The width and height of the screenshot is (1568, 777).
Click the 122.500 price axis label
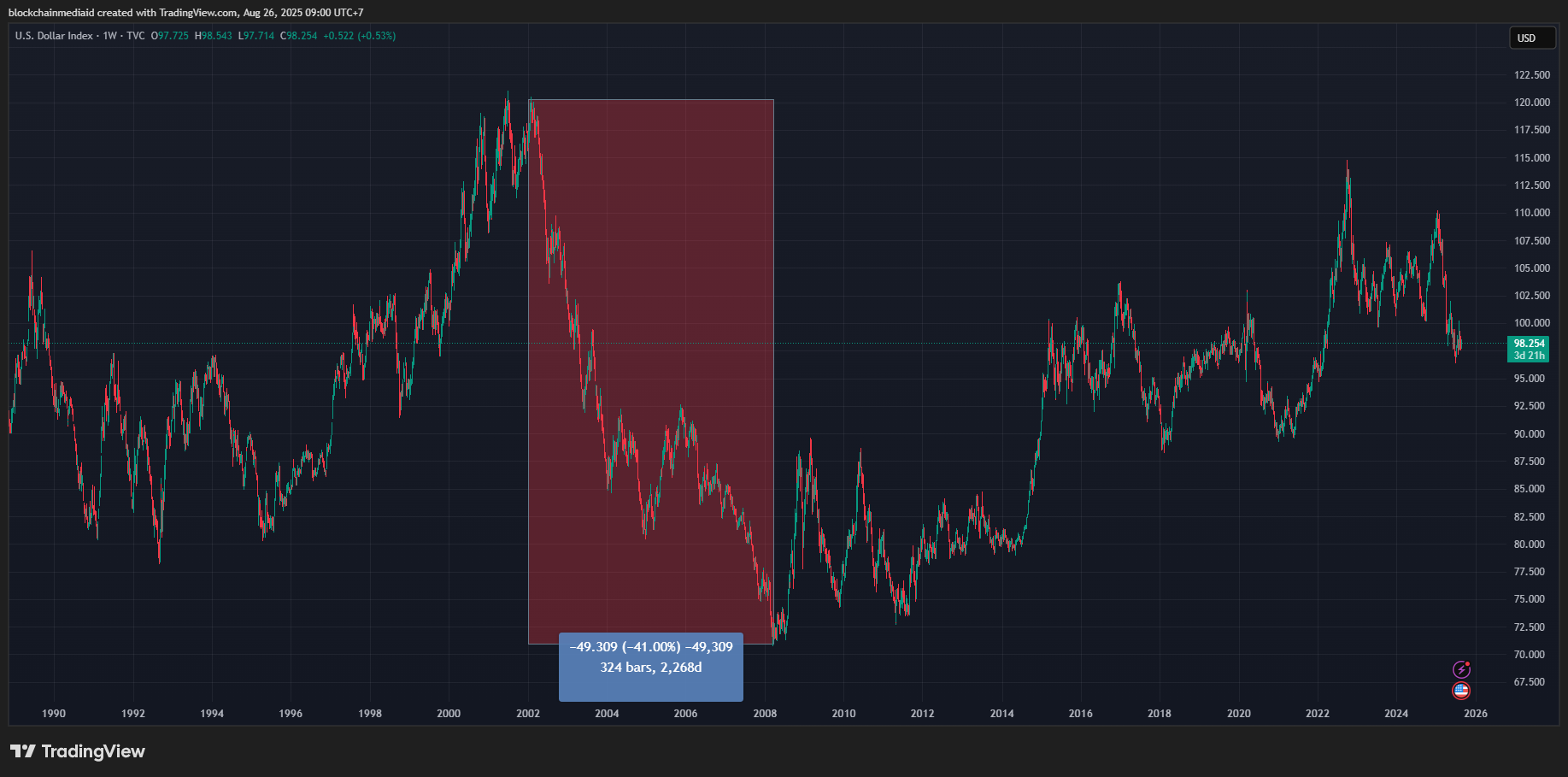click(x=1531, y=75)
